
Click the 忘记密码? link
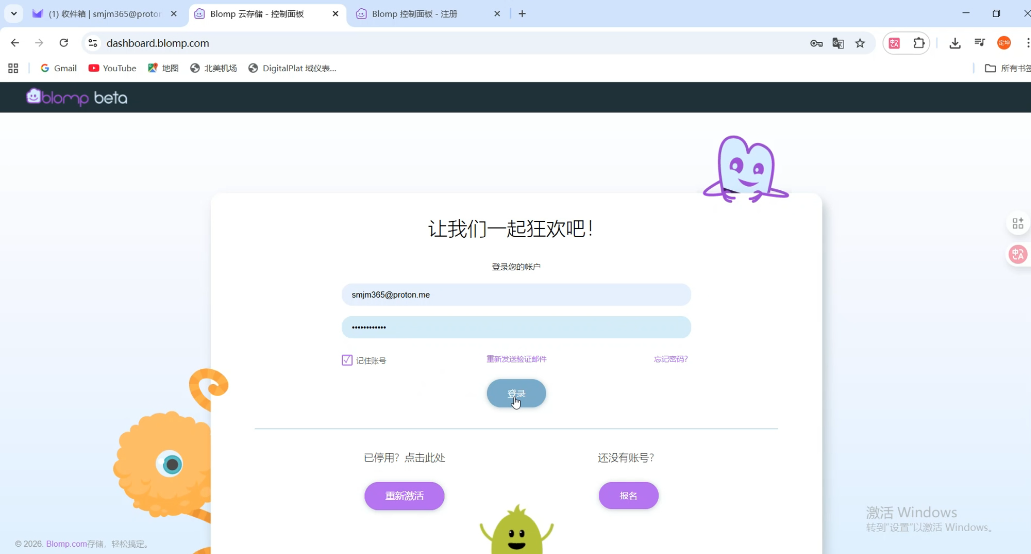671,359
